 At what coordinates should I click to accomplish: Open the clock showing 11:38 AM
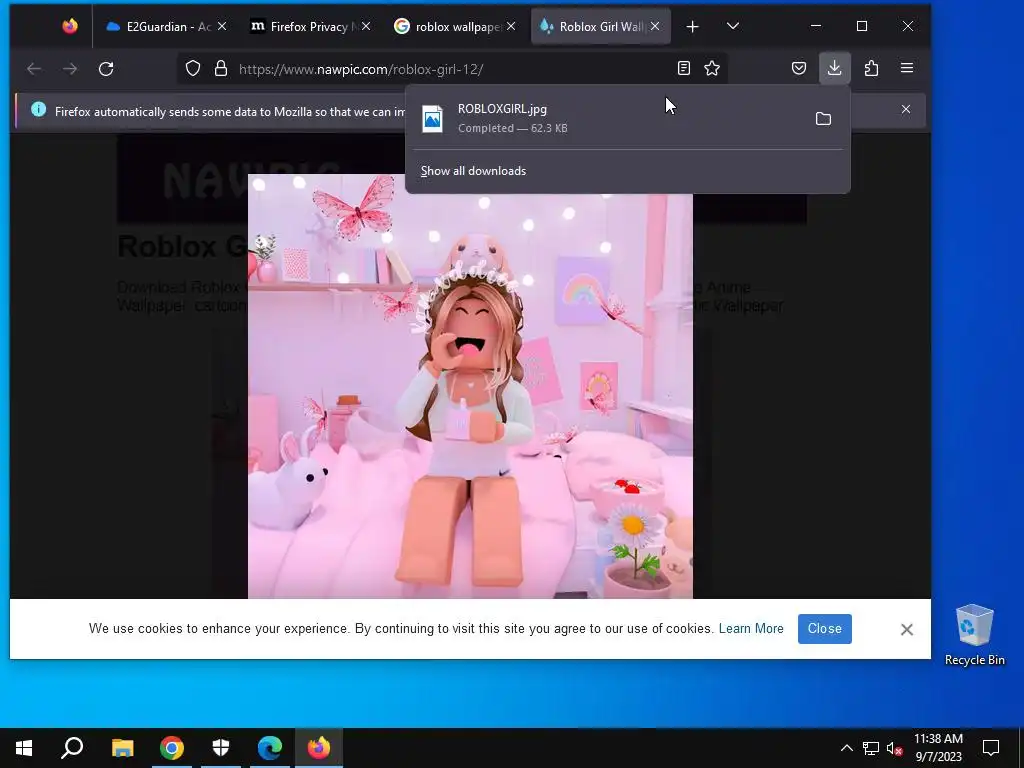click(938, 748)
